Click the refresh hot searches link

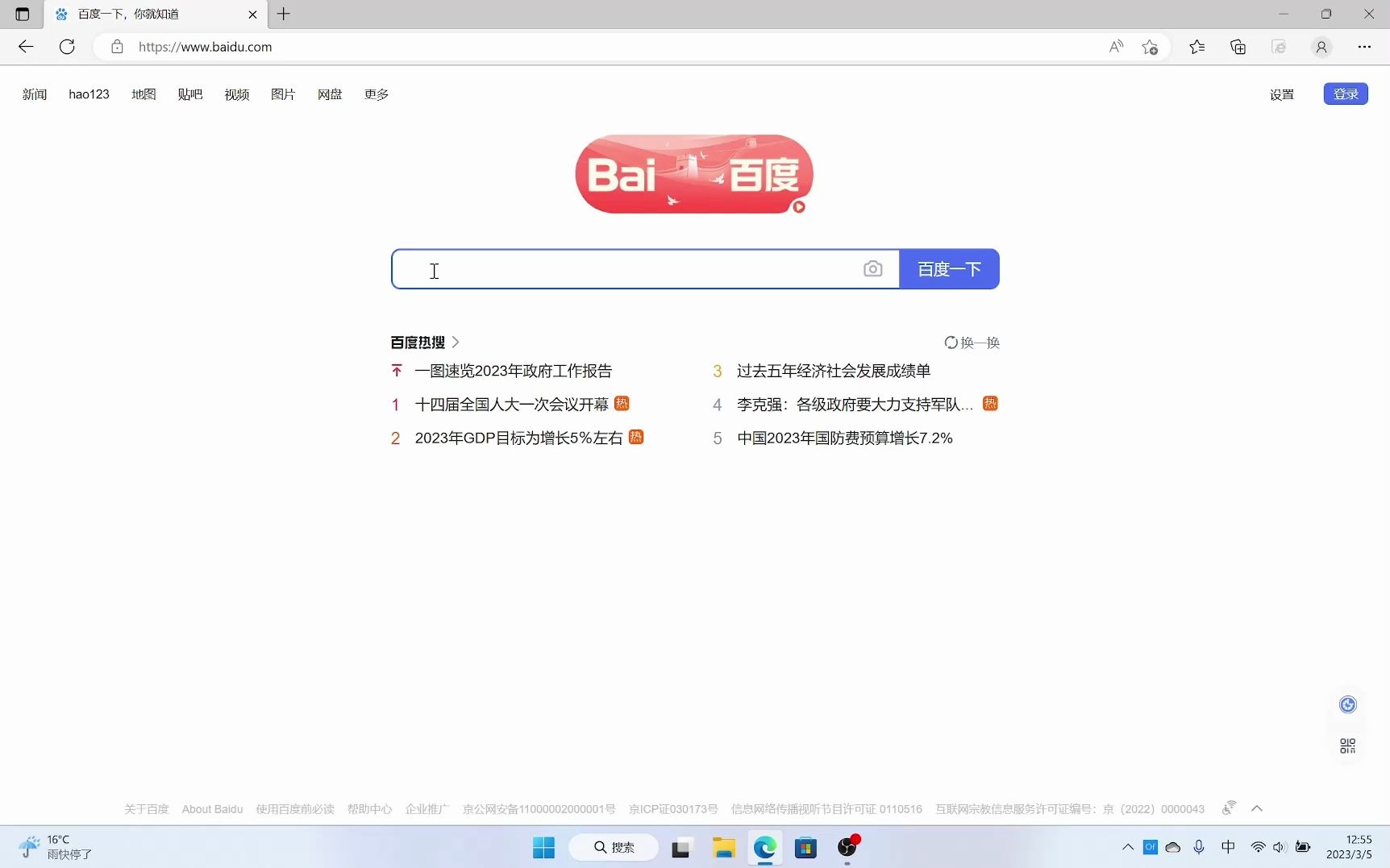pyautogui.click(x=972, y=343)
